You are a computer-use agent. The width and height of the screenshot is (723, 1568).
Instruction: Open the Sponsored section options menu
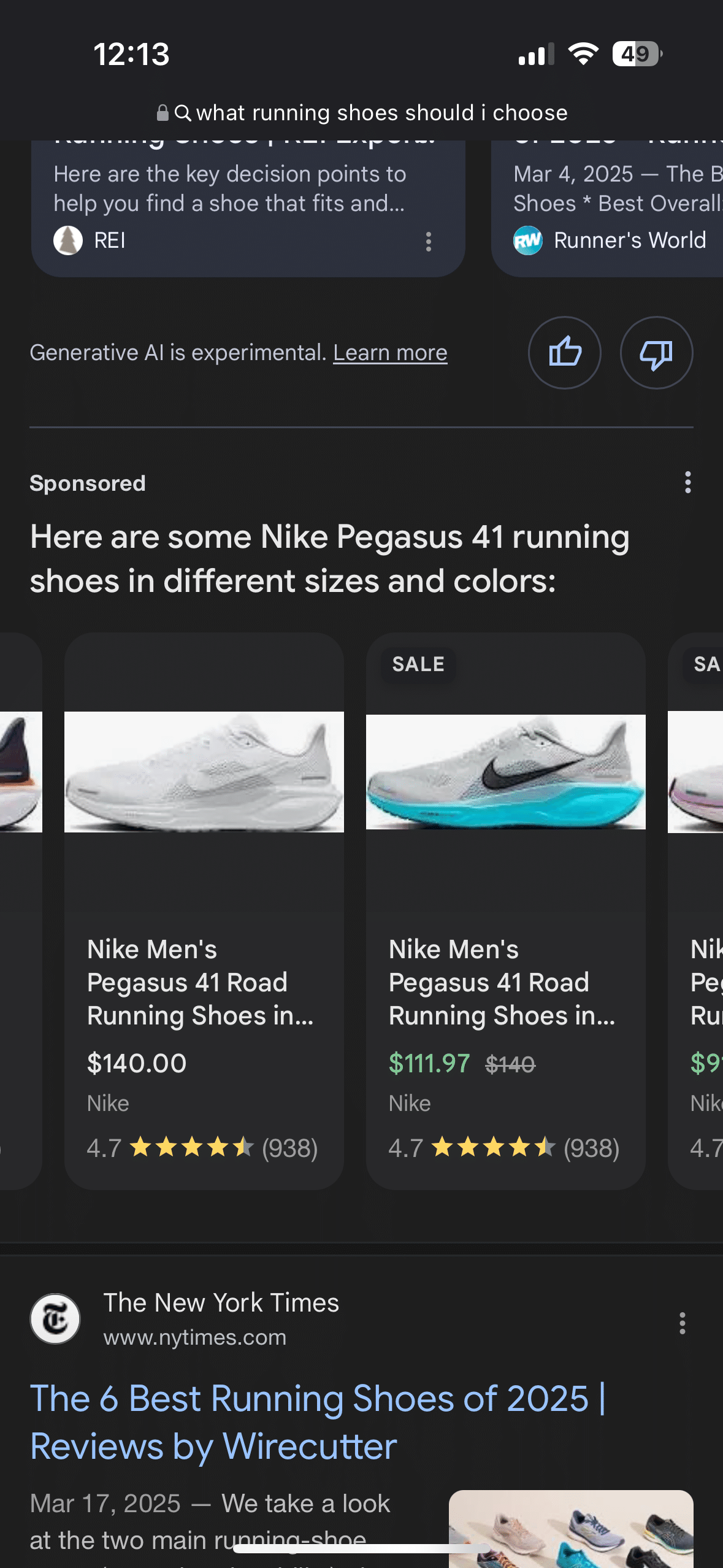click(687, 483)
